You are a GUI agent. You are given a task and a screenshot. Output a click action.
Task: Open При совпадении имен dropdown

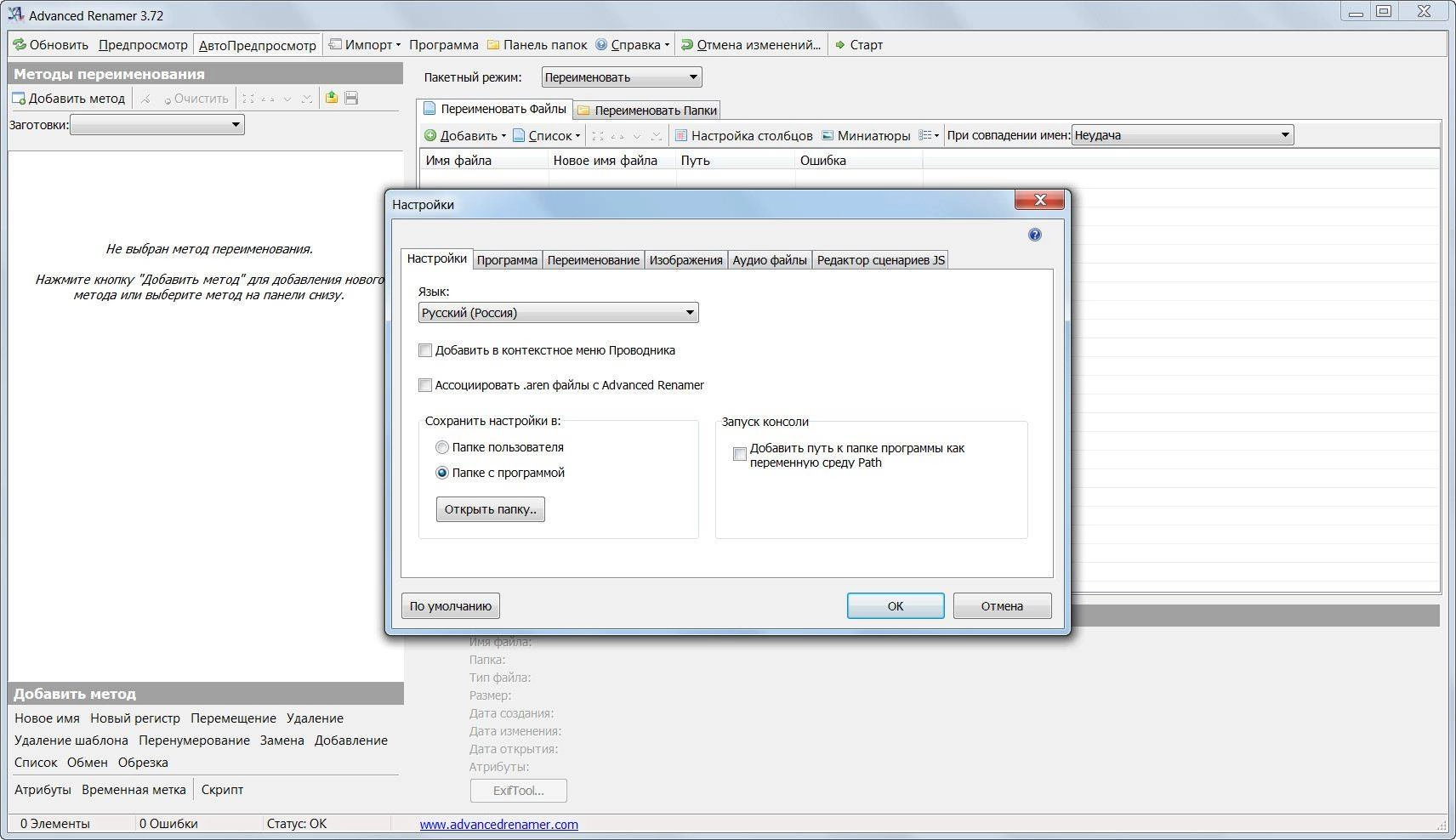pyautogui.click(x=1183, y=135)
